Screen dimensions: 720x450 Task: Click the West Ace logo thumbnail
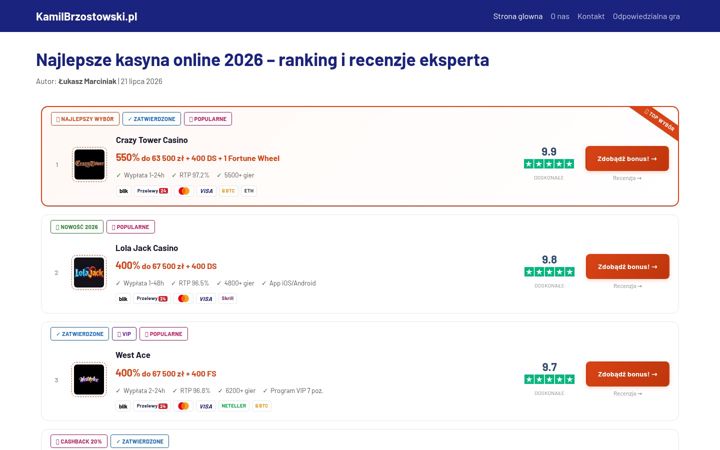coord(89,379)
